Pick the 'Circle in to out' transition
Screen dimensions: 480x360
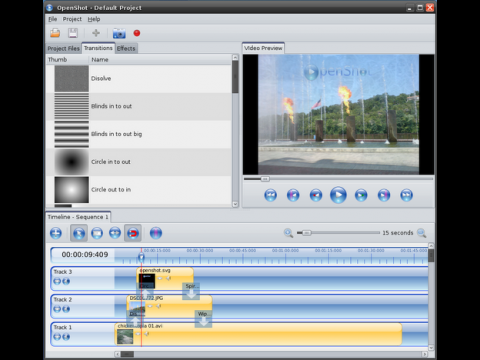(138, 162)
